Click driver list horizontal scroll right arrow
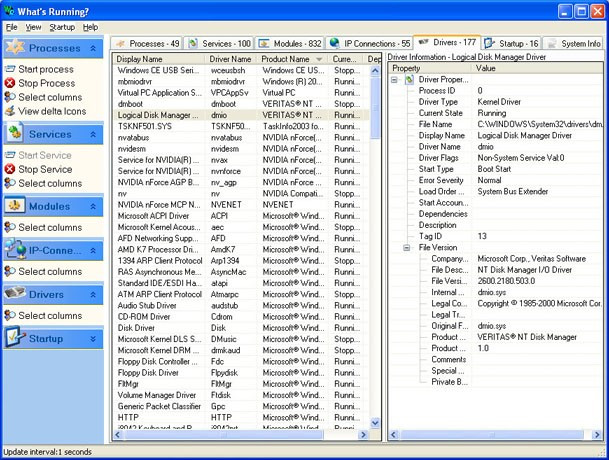 pyautogui.click(x=364, y=435)
